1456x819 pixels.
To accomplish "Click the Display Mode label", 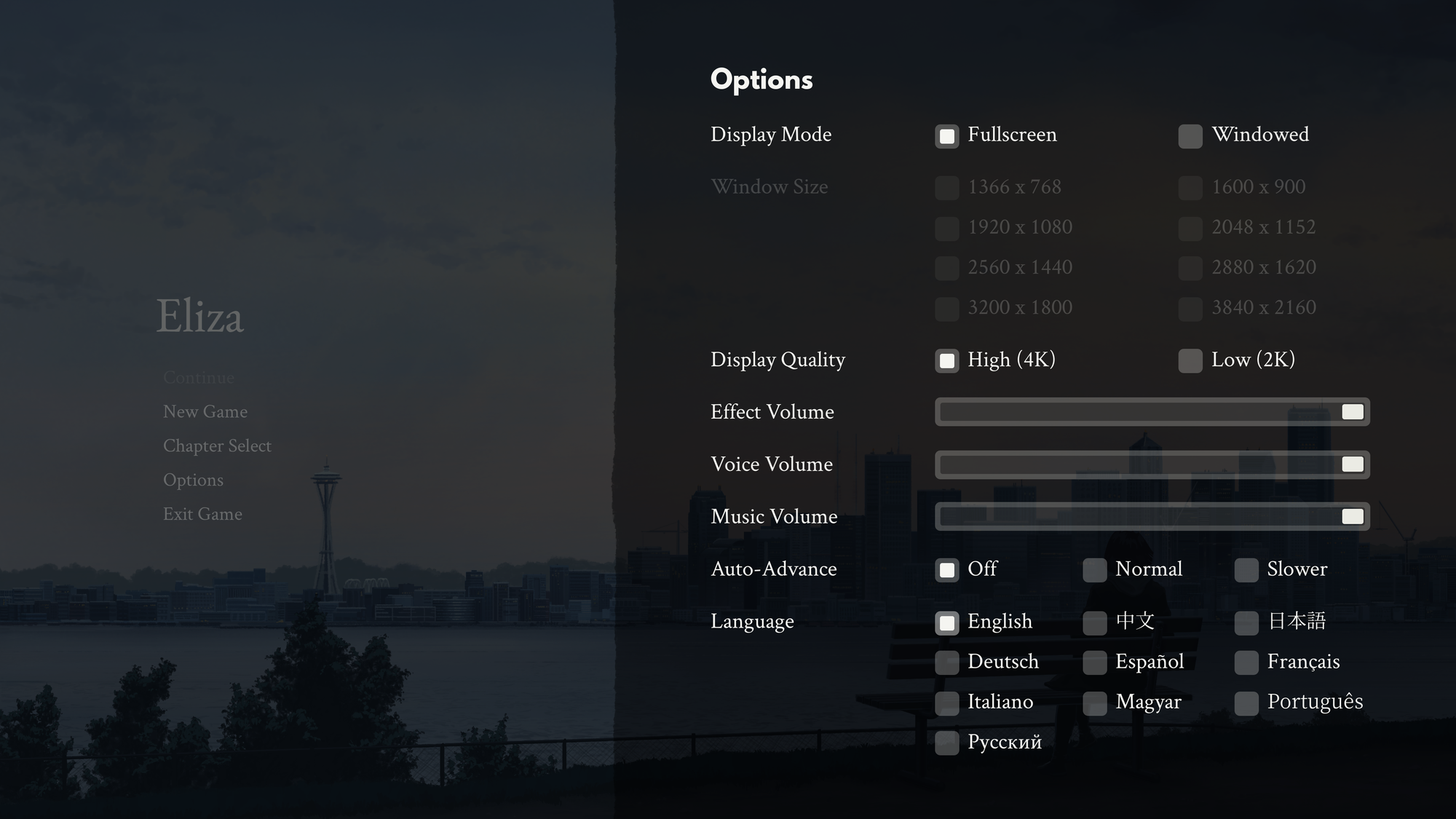I will pos(771,135).
